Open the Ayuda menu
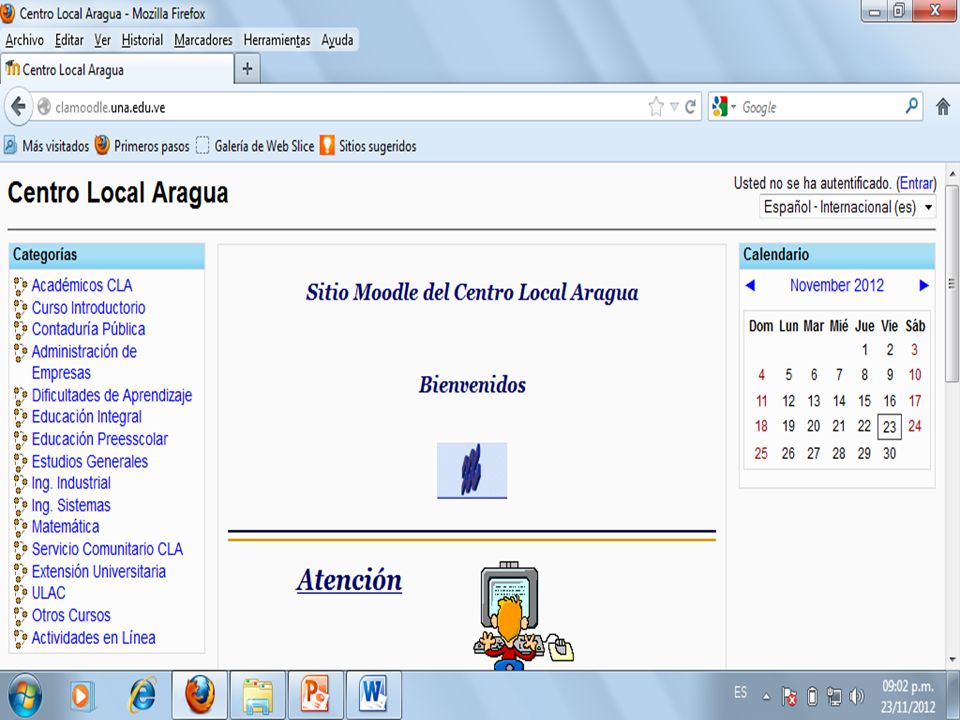Viewport: 960px width, 720px height. point(337,40)
